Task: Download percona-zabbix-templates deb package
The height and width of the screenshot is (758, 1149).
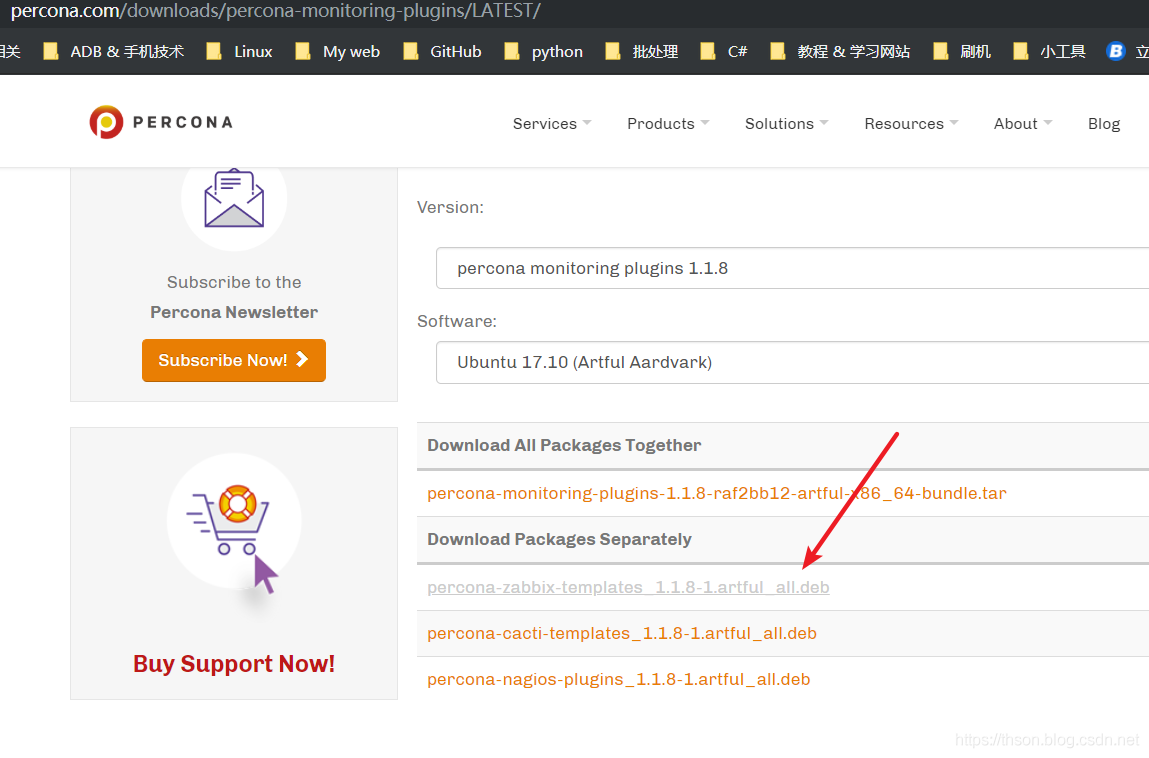Action: tap(628, 587)
